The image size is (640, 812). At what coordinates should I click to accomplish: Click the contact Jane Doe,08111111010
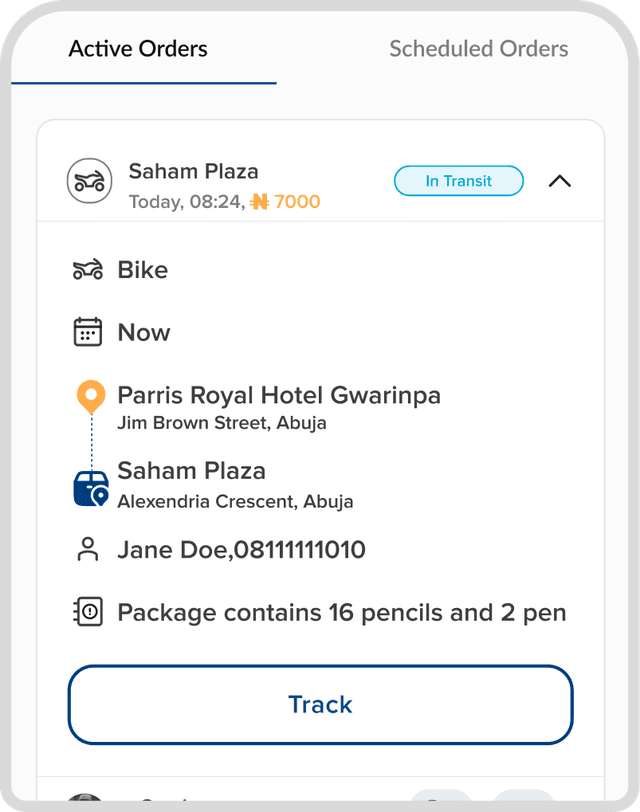coord(242,549)
